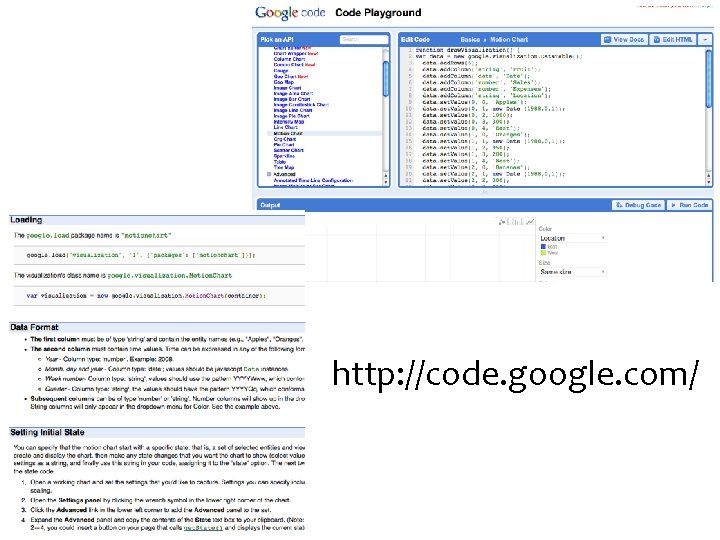Click the http://code.google.com/ URL text
The image size is (720, 540).
(516, 374)
